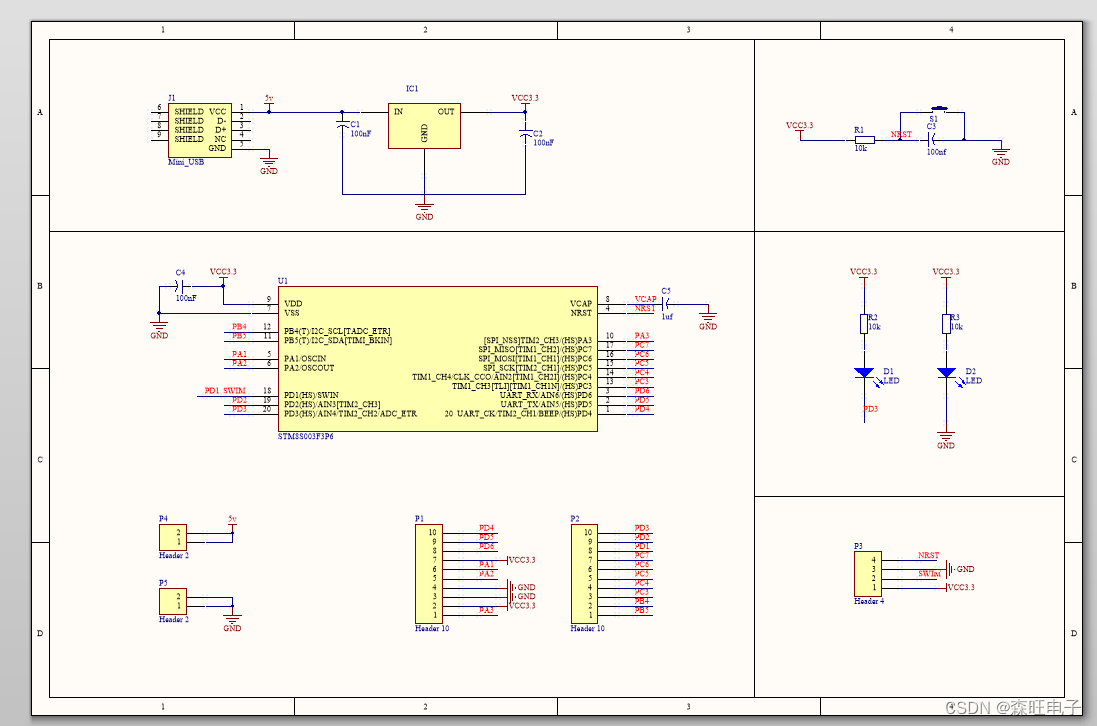Click the C5 1uf capacitor symbol
The height and width of the screenshot is (726, 1097).
point(666,304)
